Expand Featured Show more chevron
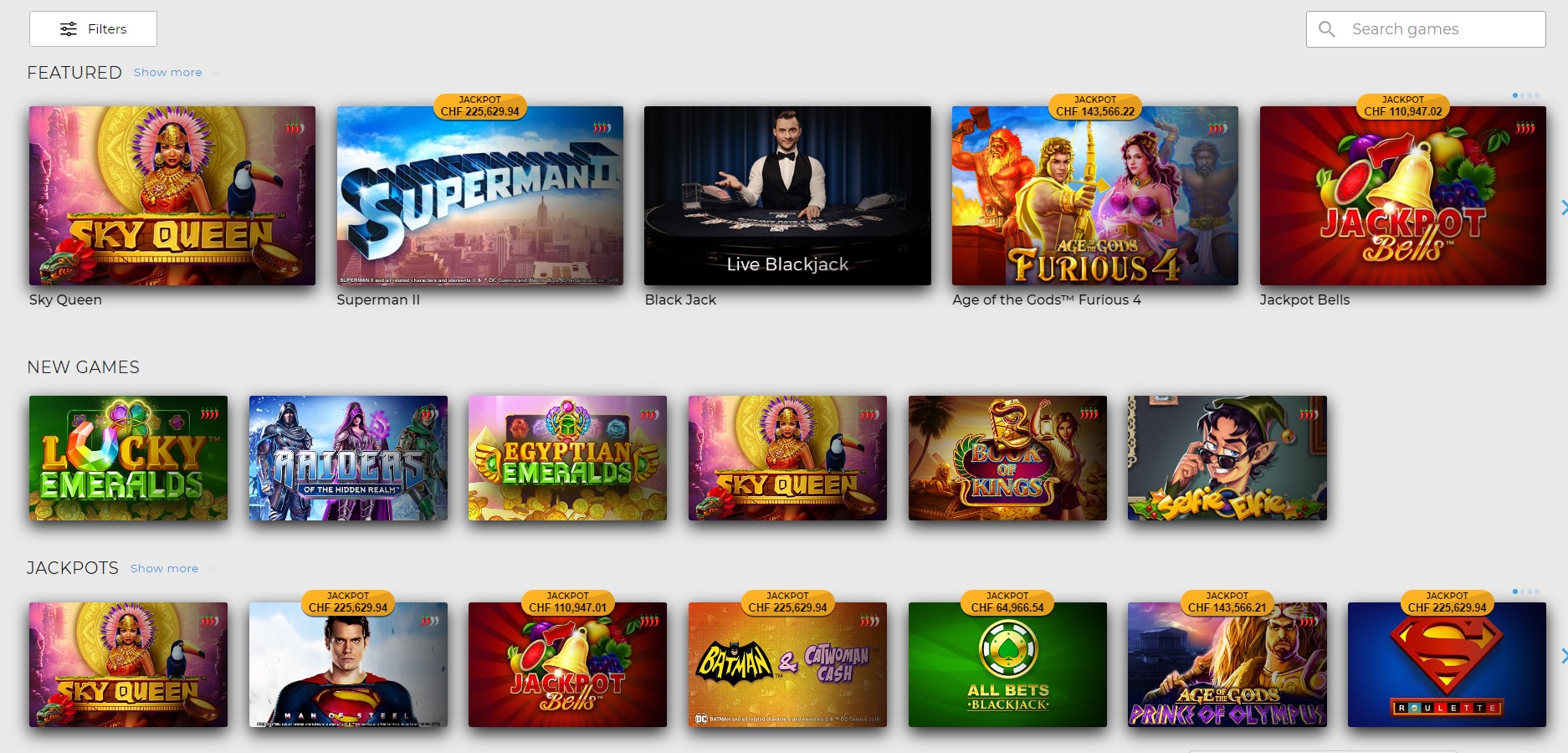This screenshot has height=753, width=1568. click(216, 73)
